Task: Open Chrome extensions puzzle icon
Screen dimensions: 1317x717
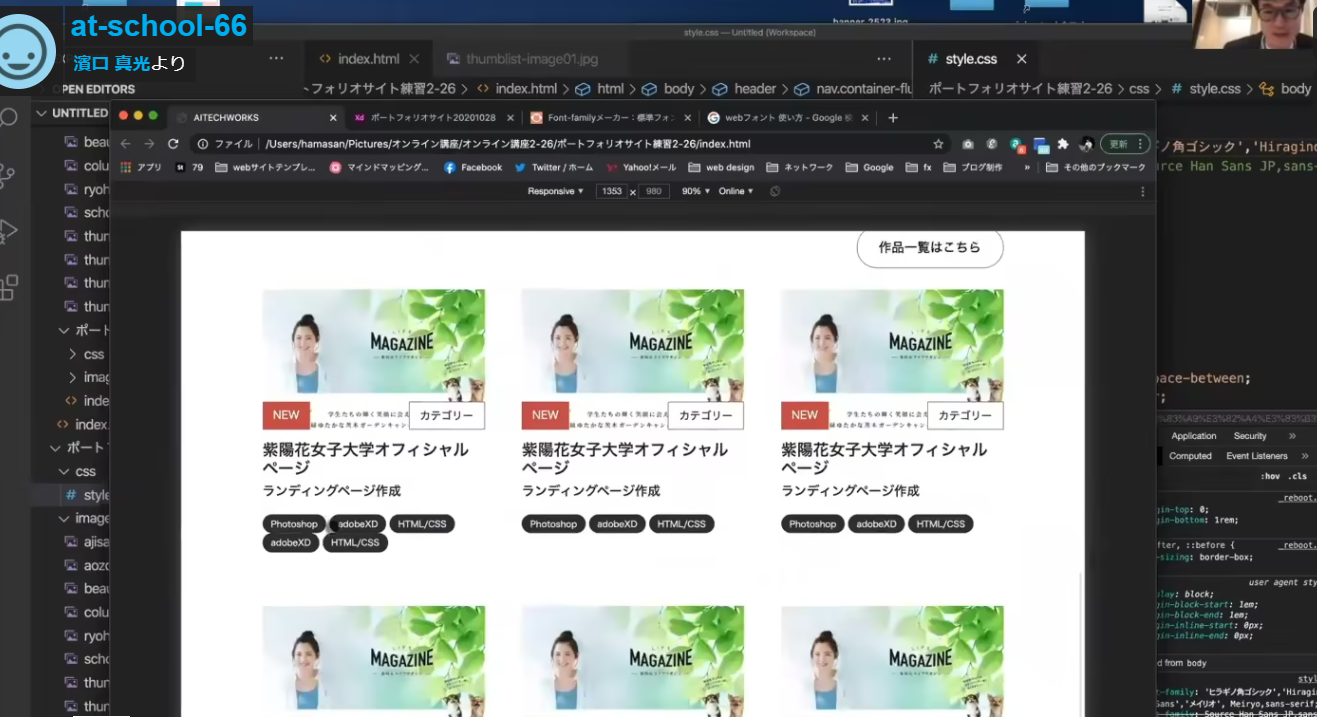Action: tap(1063, 144)
